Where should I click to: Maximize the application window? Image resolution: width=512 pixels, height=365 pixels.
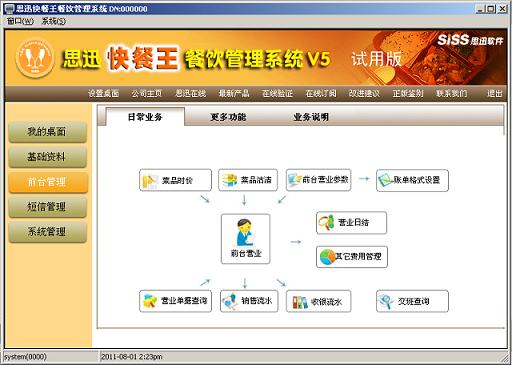click(x=490, y=9)
